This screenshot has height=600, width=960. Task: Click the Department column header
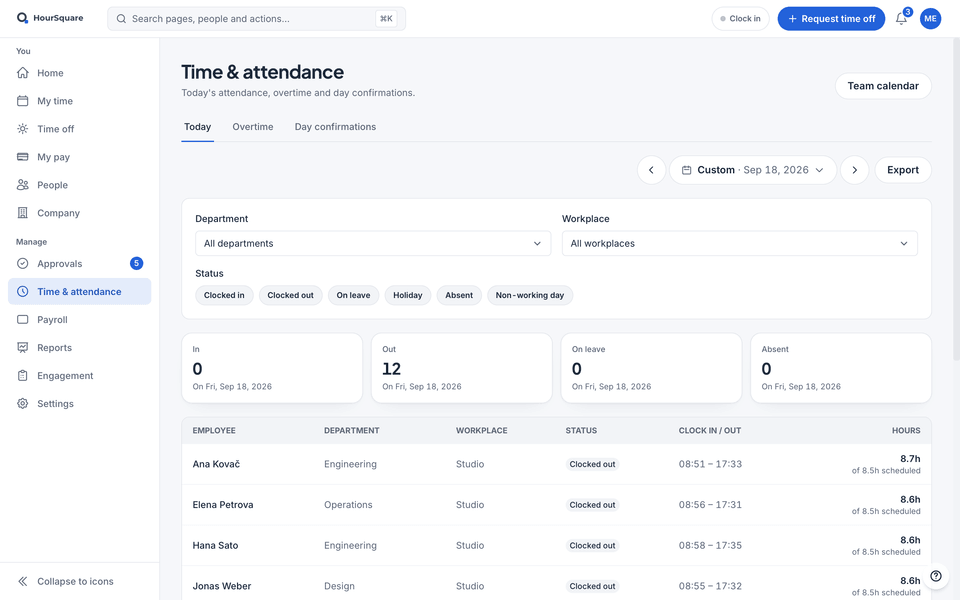(x=351, y=430)
